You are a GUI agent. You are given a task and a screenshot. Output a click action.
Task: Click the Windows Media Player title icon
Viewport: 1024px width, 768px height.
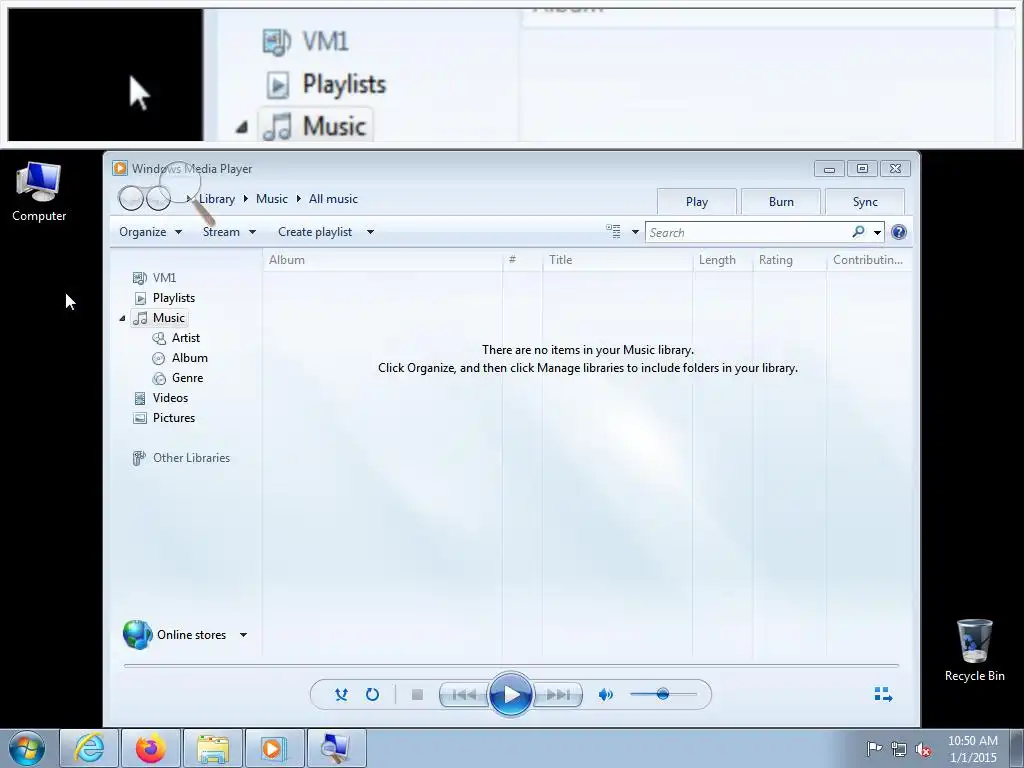(120, 168)
